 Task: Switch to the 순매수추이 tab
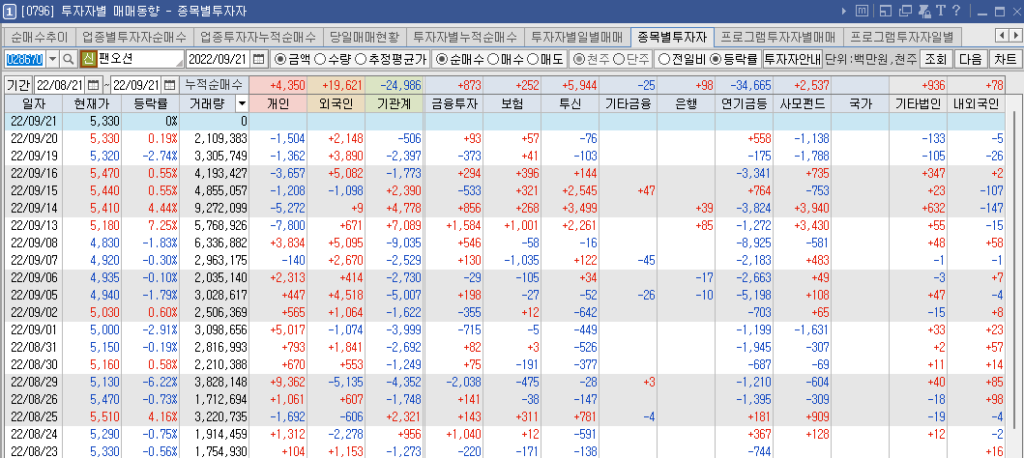click(x=39, y=36)
